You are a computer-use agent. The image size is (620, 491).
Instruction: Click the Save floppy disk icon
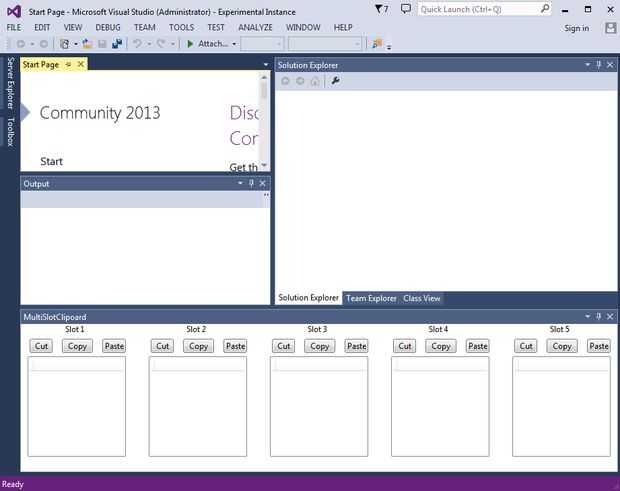pos(102,43)
